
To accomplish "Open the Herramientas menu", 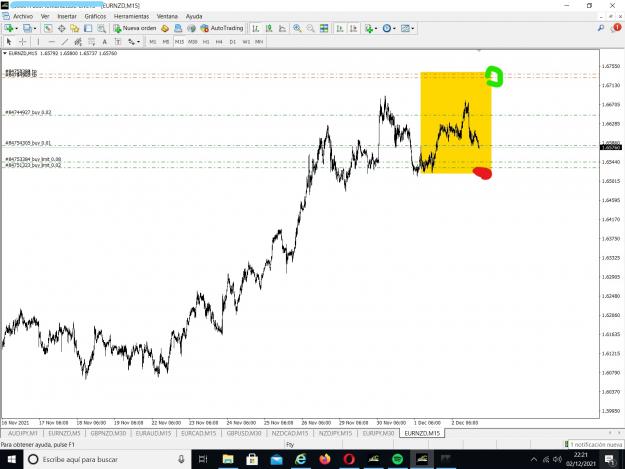I will click(x=132, y=16).
